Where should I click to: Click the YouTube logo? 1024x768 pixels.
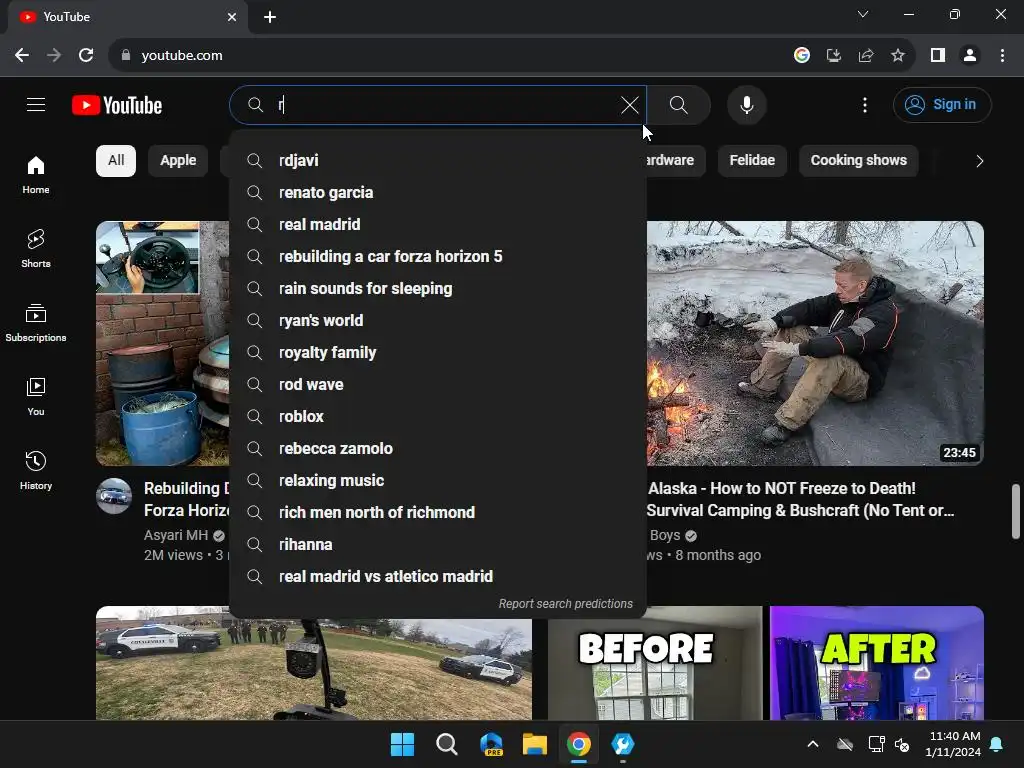(x=117, y=105)
